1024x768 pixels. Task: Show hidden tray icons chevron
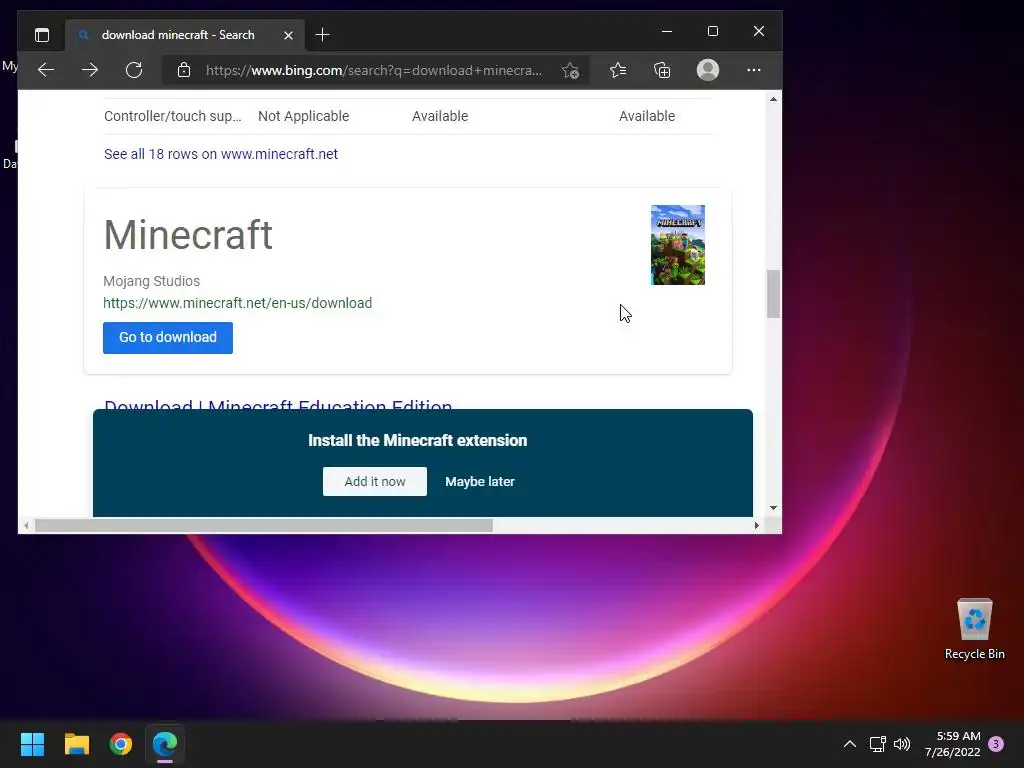coord(850,744)
